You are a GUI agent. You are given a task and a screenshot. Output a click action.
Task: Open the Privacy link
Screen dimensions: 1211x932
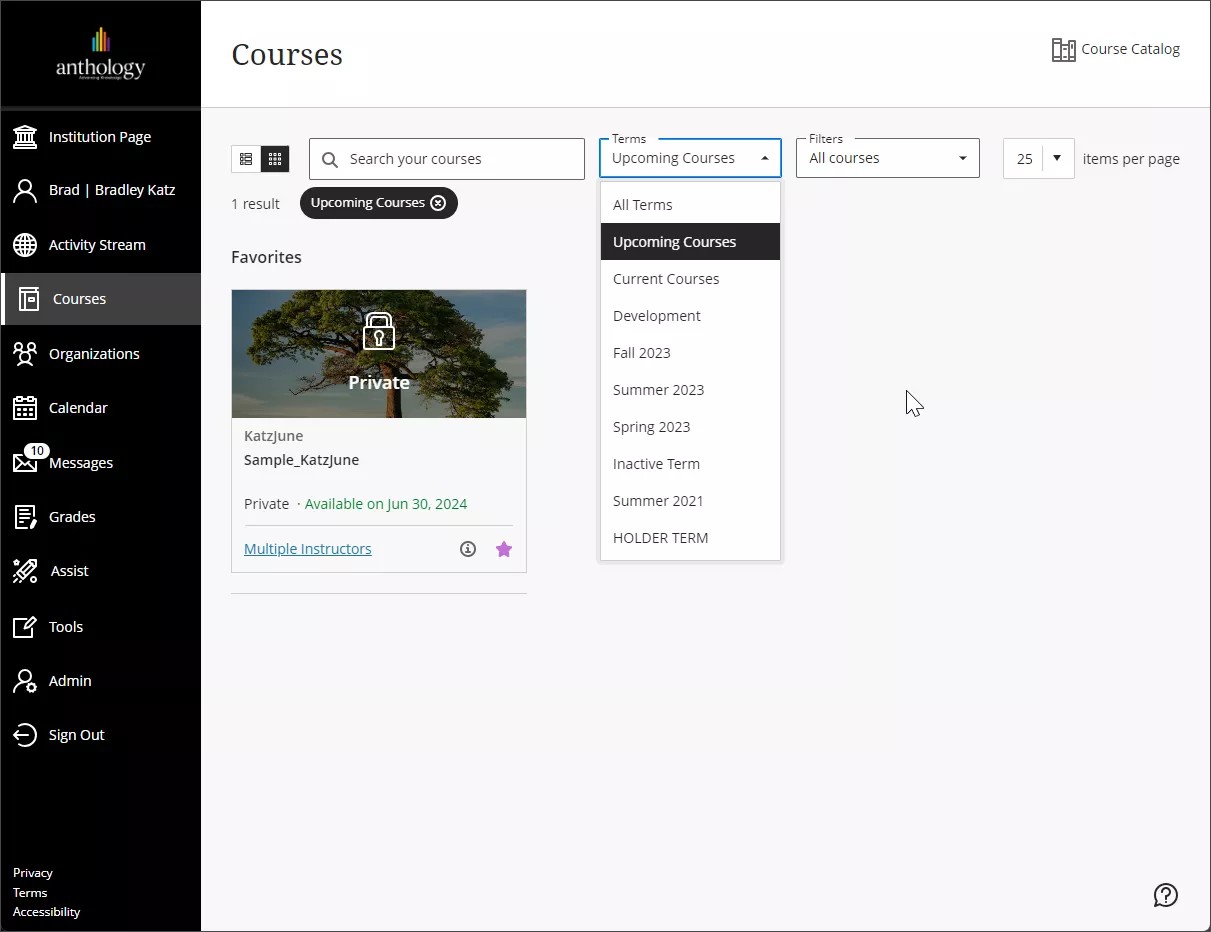[x=32, y=872]
